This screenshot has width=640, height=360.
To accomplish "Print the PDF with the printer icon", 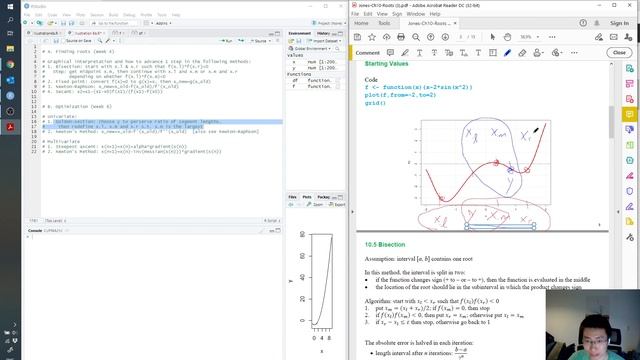I will tap(401, 37).
